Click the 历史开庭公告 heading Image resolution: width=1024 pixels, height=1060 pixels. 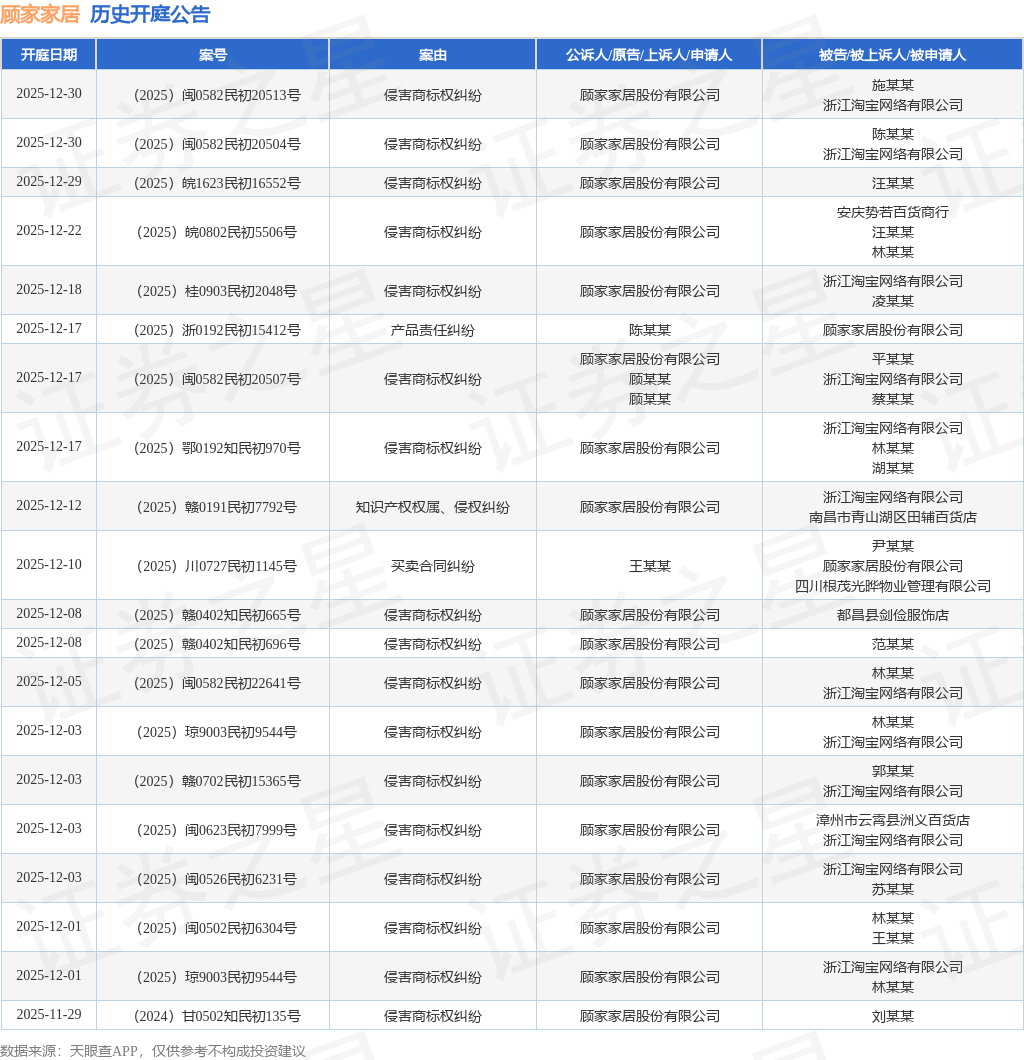pyautogui.click(x=150, y=14)
